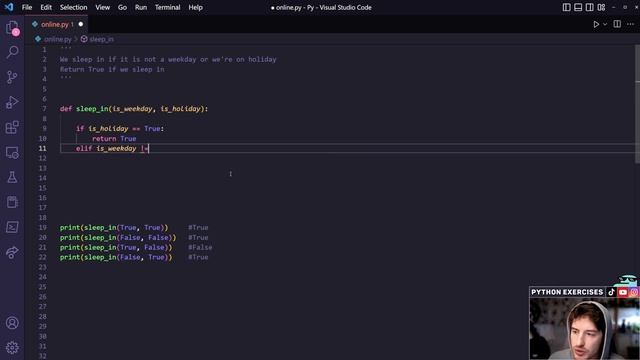Click the clipboard-like activity bar icon

pyautogui.click(x=12, y=202)
